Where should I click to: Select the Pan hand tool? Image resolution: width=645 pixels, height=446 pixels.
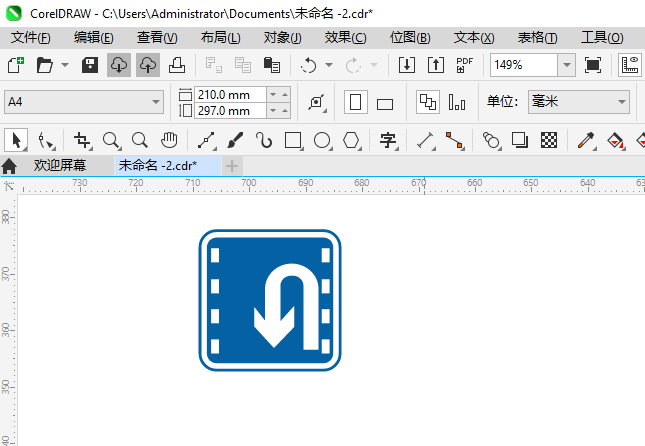click(x=169, y=140)
